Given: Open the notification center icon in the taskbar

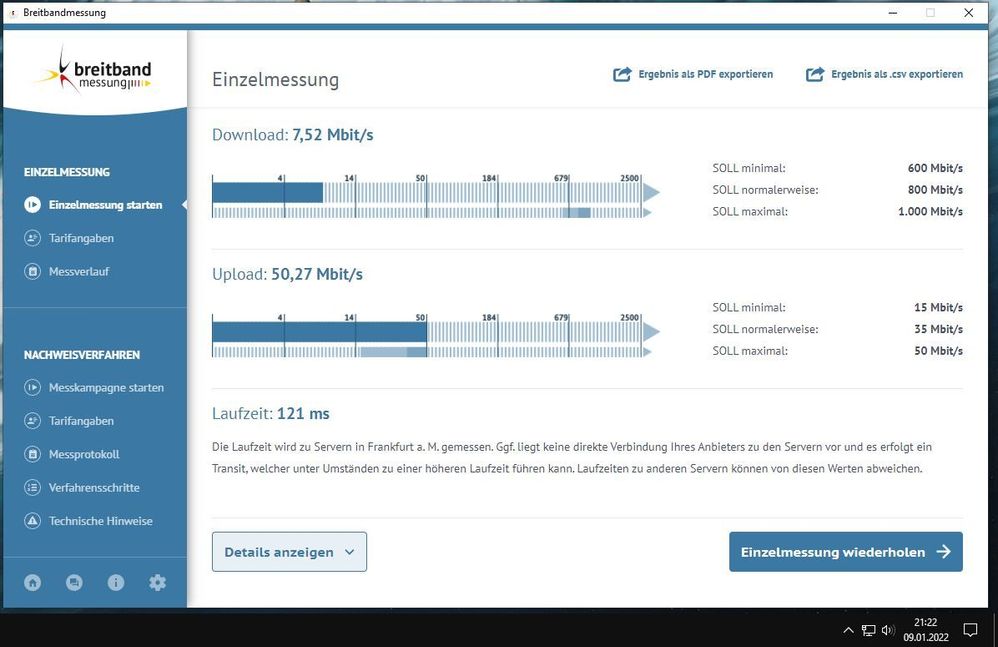Looking at the screenshot, I should point(970,630).
